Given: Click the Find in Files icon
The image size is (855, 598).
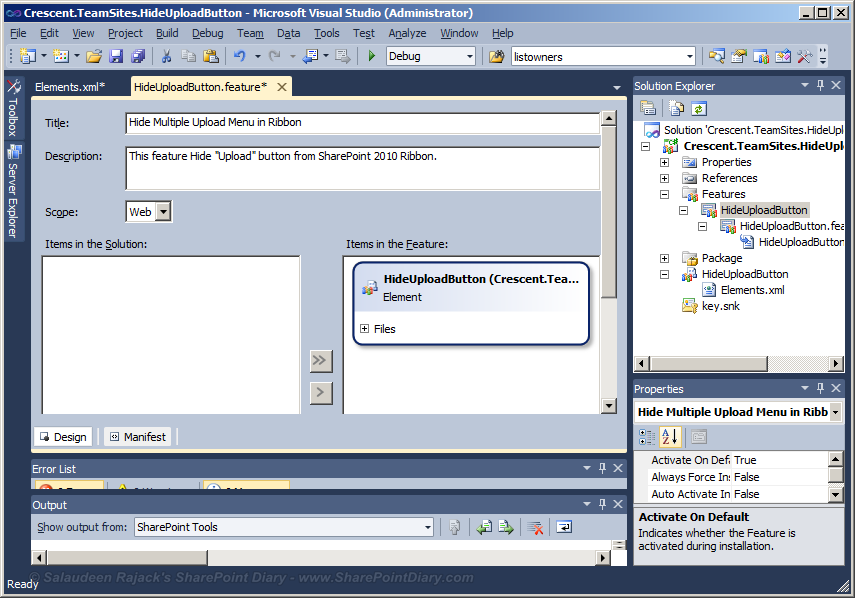Looking at the screenshot, I should click(496, 56).
